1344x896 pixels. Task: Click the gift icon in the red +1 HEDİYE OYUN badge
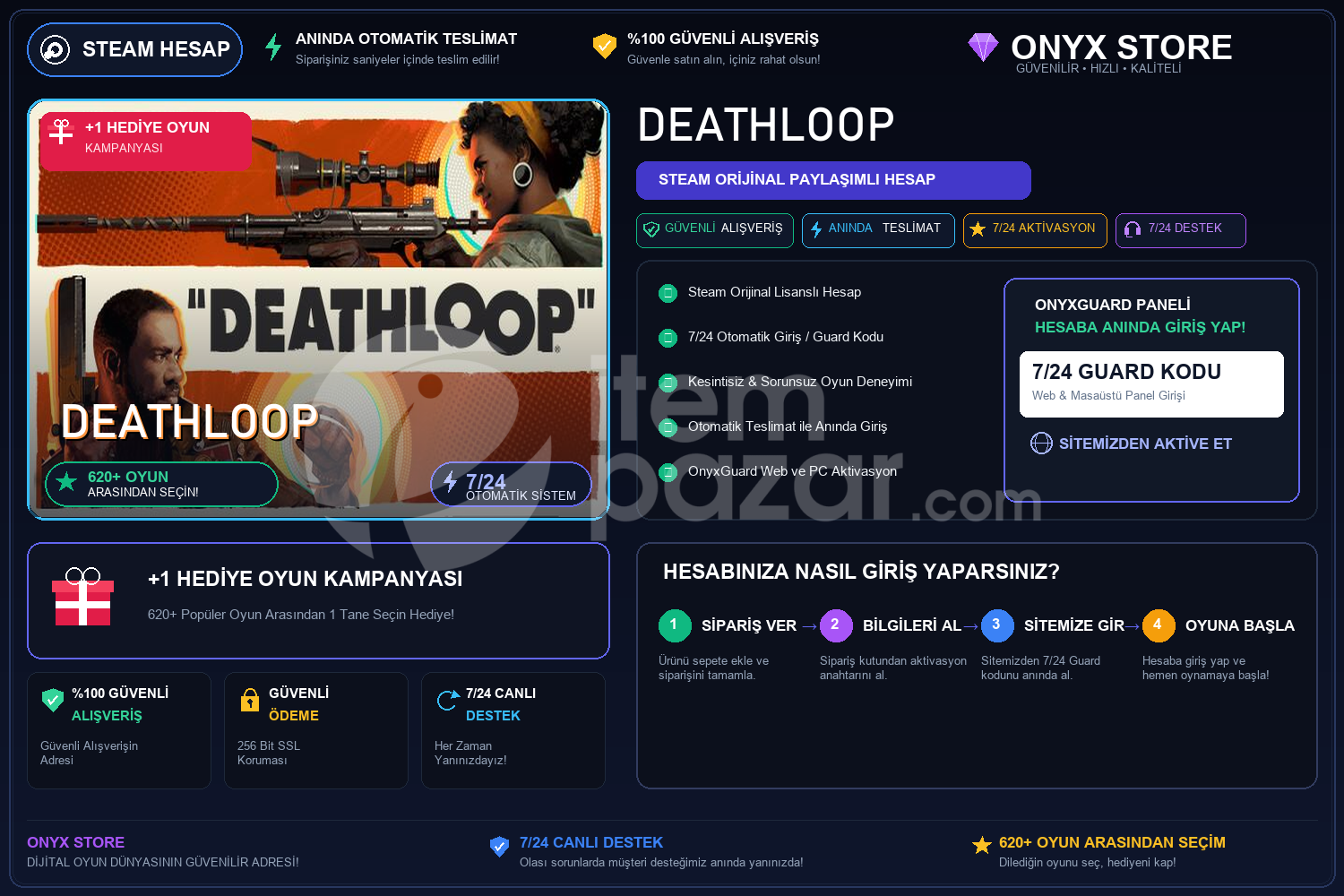[x=61, y=132]
